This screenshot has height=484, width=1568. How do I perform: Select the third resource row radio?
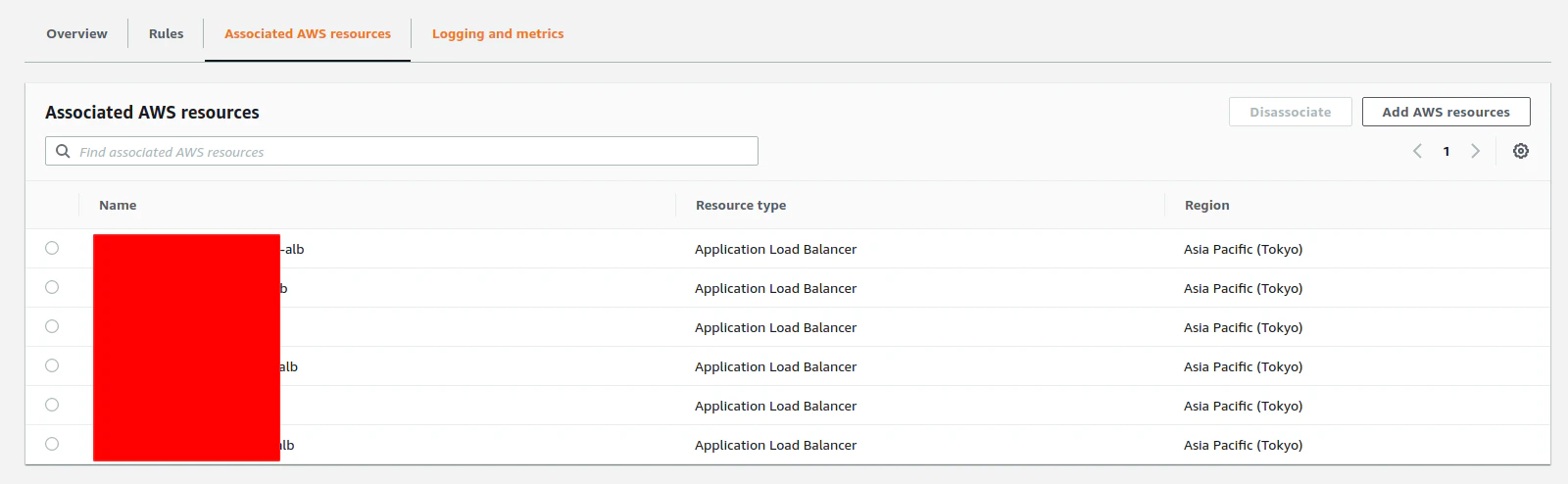52,326
